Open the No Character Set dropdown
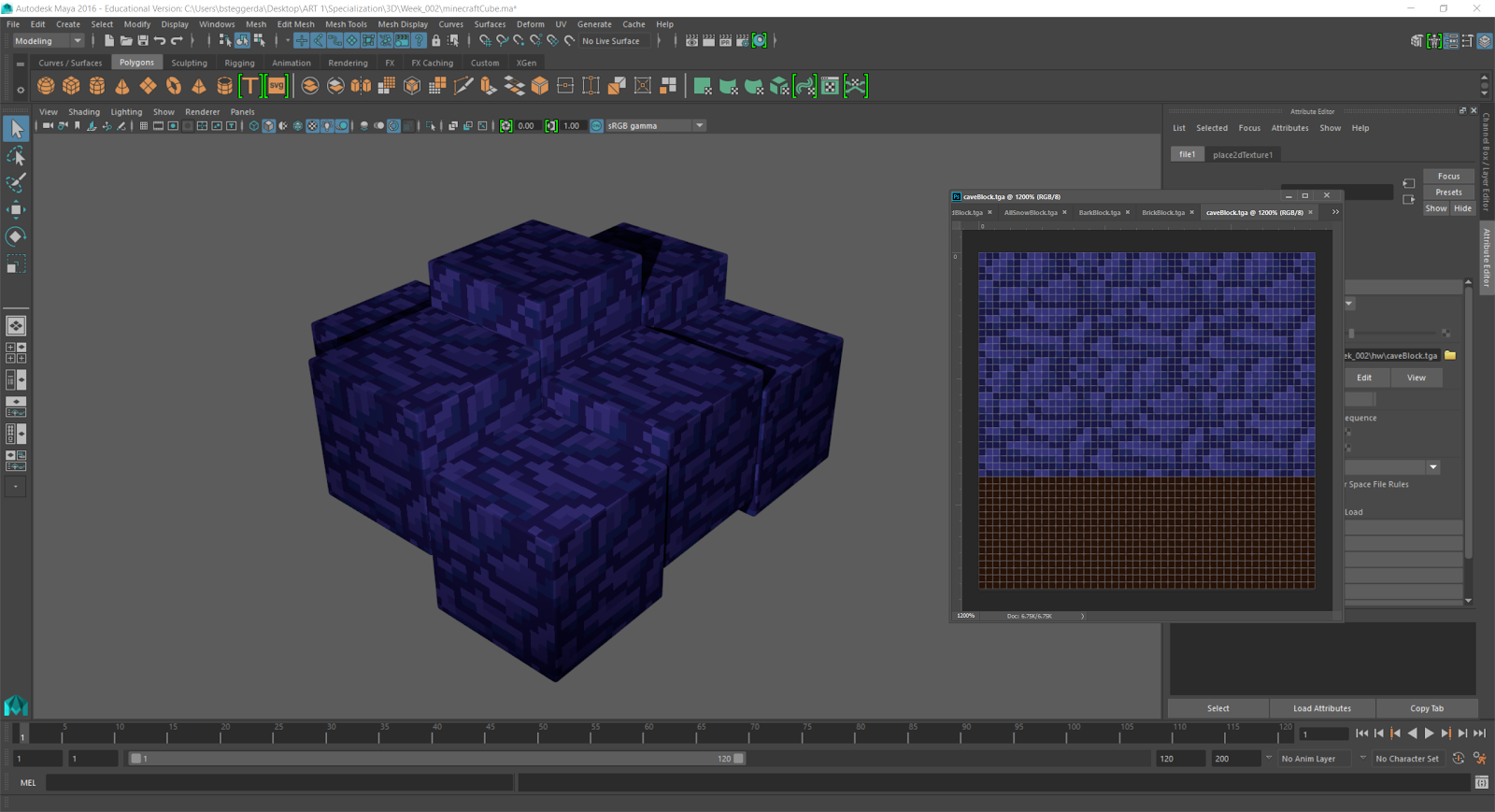The height and width of the screenshot is (812, 1495). pos(1407,759)
